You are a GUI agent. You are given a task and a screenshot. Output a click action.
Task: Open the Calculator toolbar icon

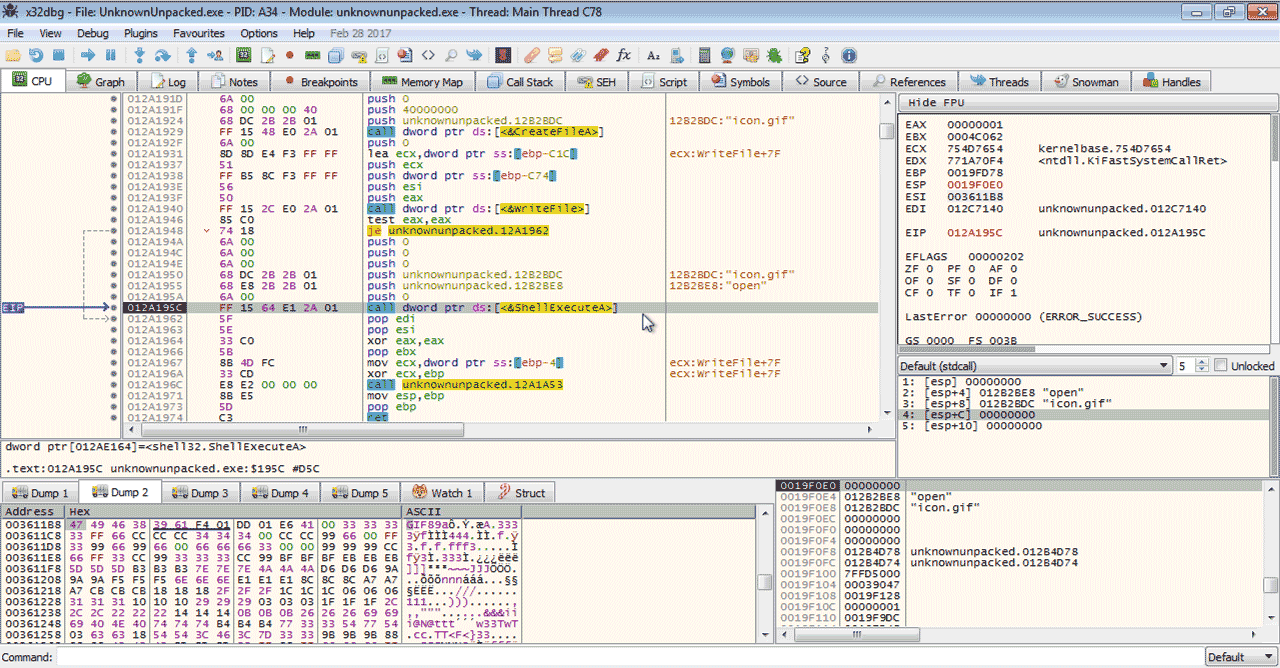[705, 55]
